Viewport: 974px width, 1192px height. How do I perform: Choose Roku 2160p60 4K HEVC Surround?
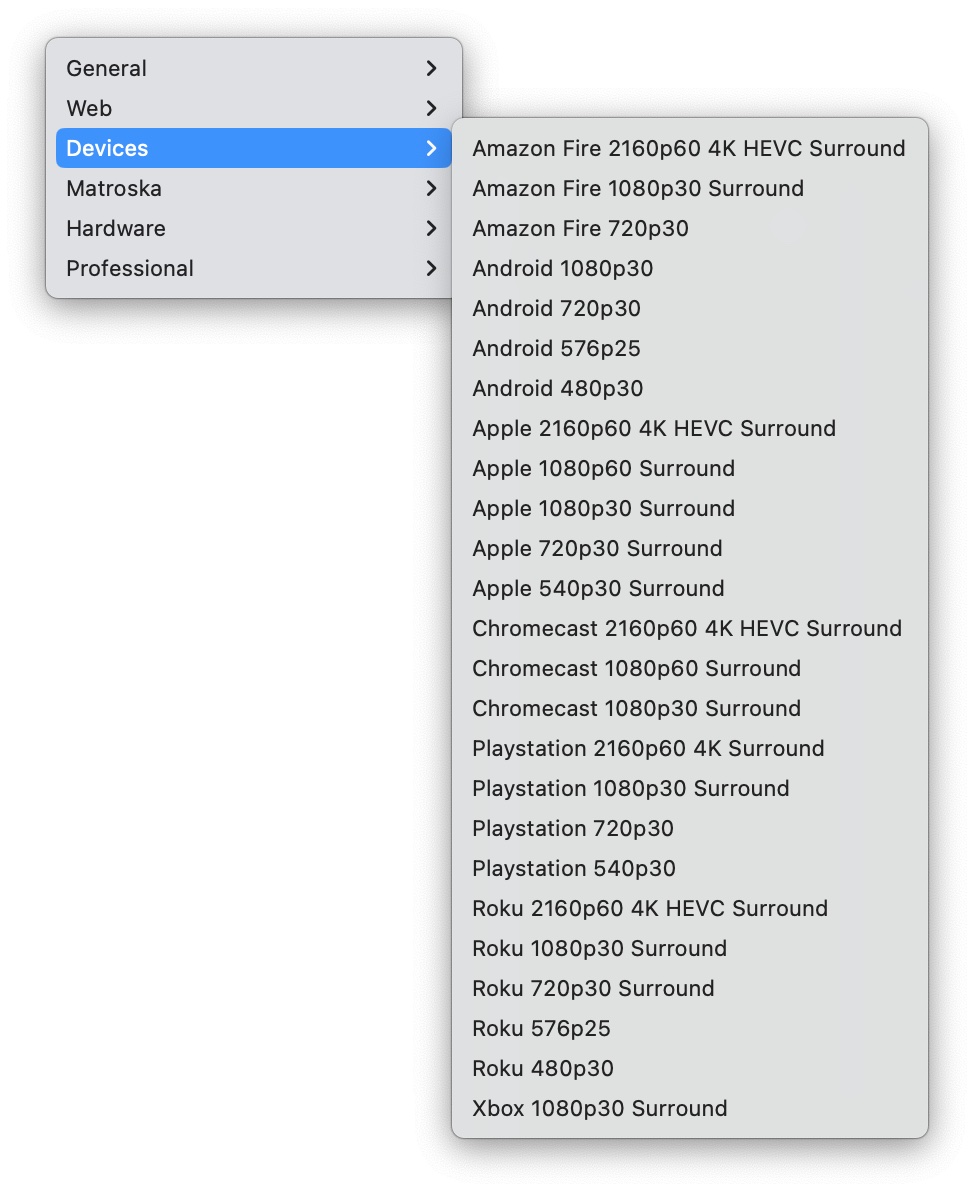[x=689, y=908]
